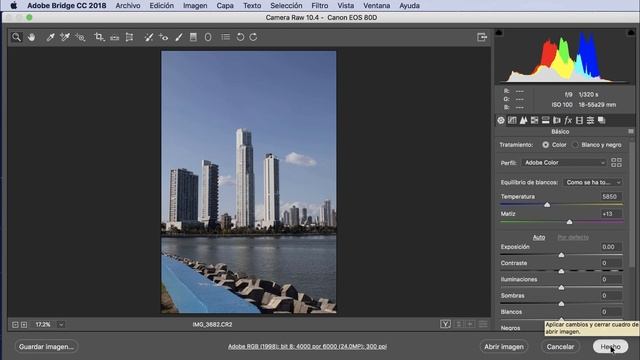640x360 pixels.
Task: Select the Zoom tool in toolbar
Action: click(16, 37)
